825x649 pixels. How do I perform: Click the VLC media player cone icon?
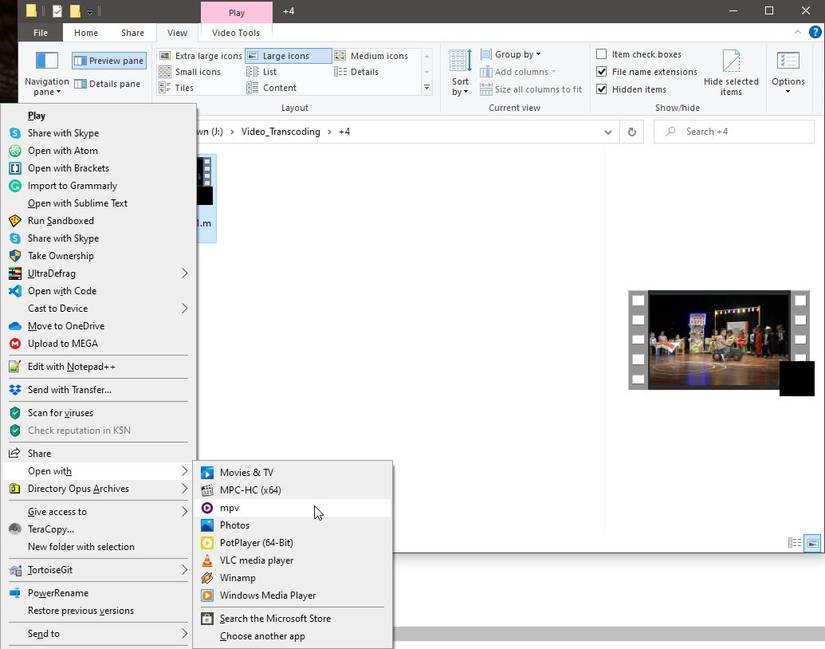pos(207,560)
